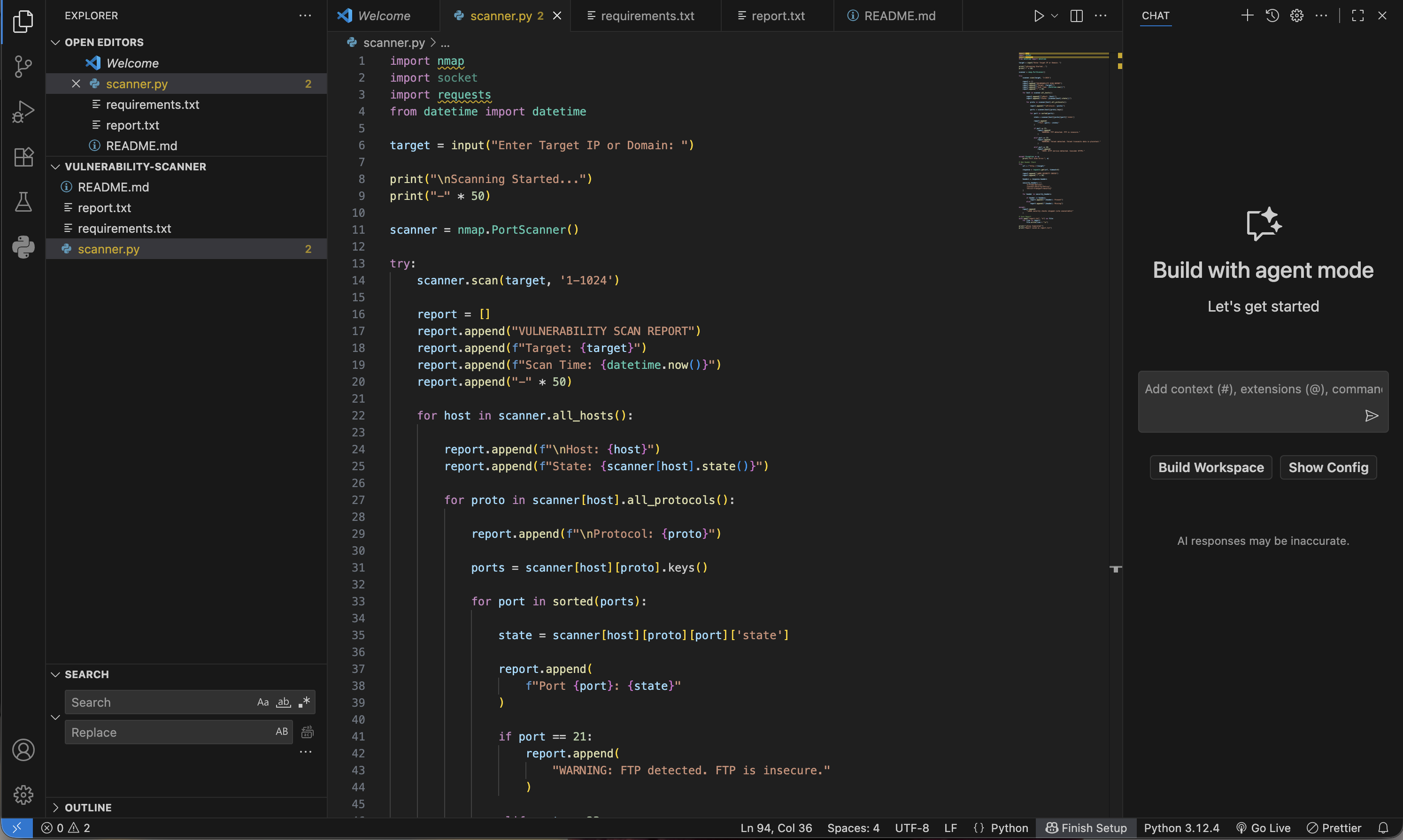Open the Python extension view
The height and width of the screenshot is (840, 1403).
click(23, 247)
